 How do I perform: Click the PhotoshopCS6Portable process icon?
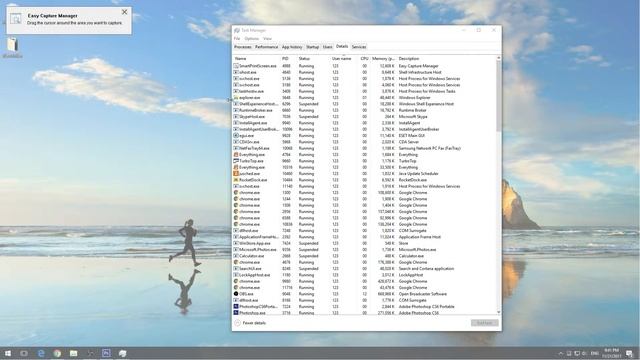[236, 307]
